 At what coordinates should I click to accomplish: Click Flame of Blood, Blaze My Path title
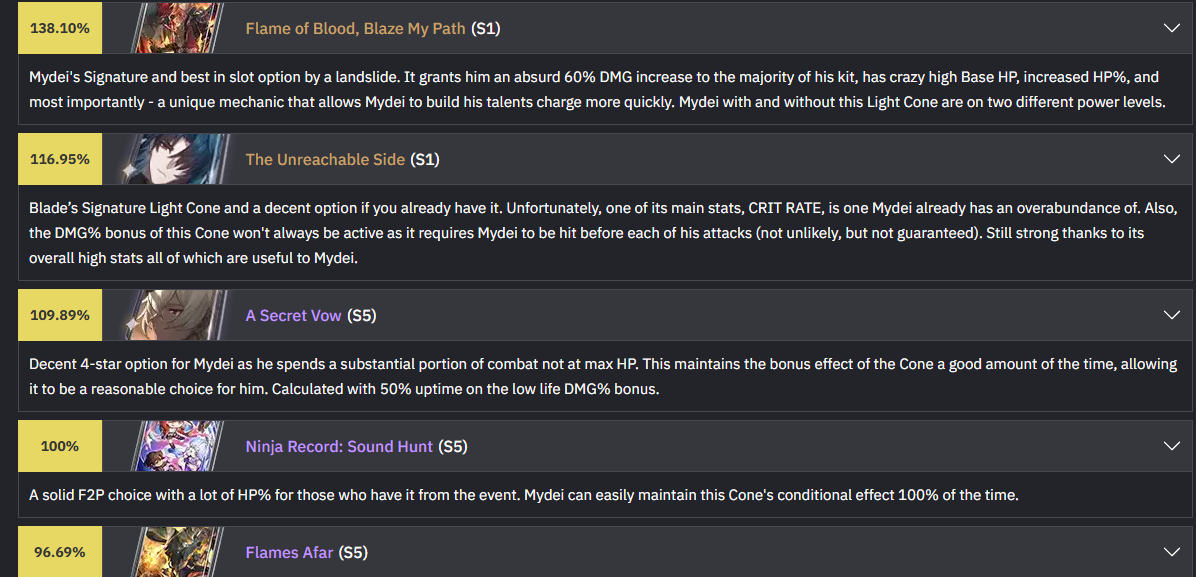[355, 29]
